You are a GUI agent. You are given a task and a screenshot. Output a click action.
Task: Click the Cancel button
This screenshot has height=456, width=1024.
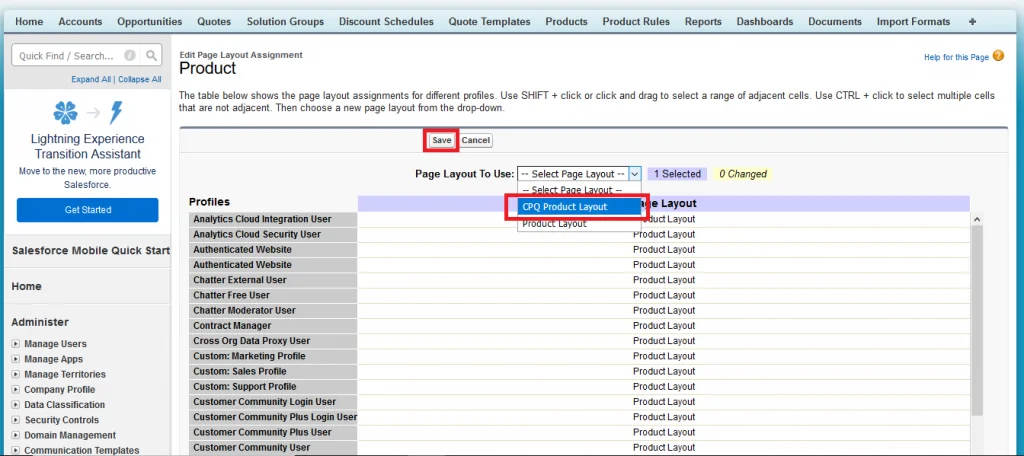[476, 141]
